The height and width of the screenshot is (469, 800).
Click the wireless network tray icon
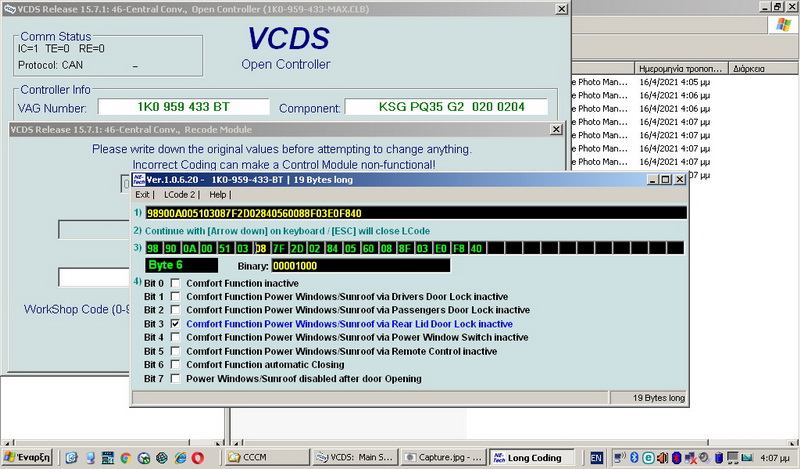pos(620,457)
